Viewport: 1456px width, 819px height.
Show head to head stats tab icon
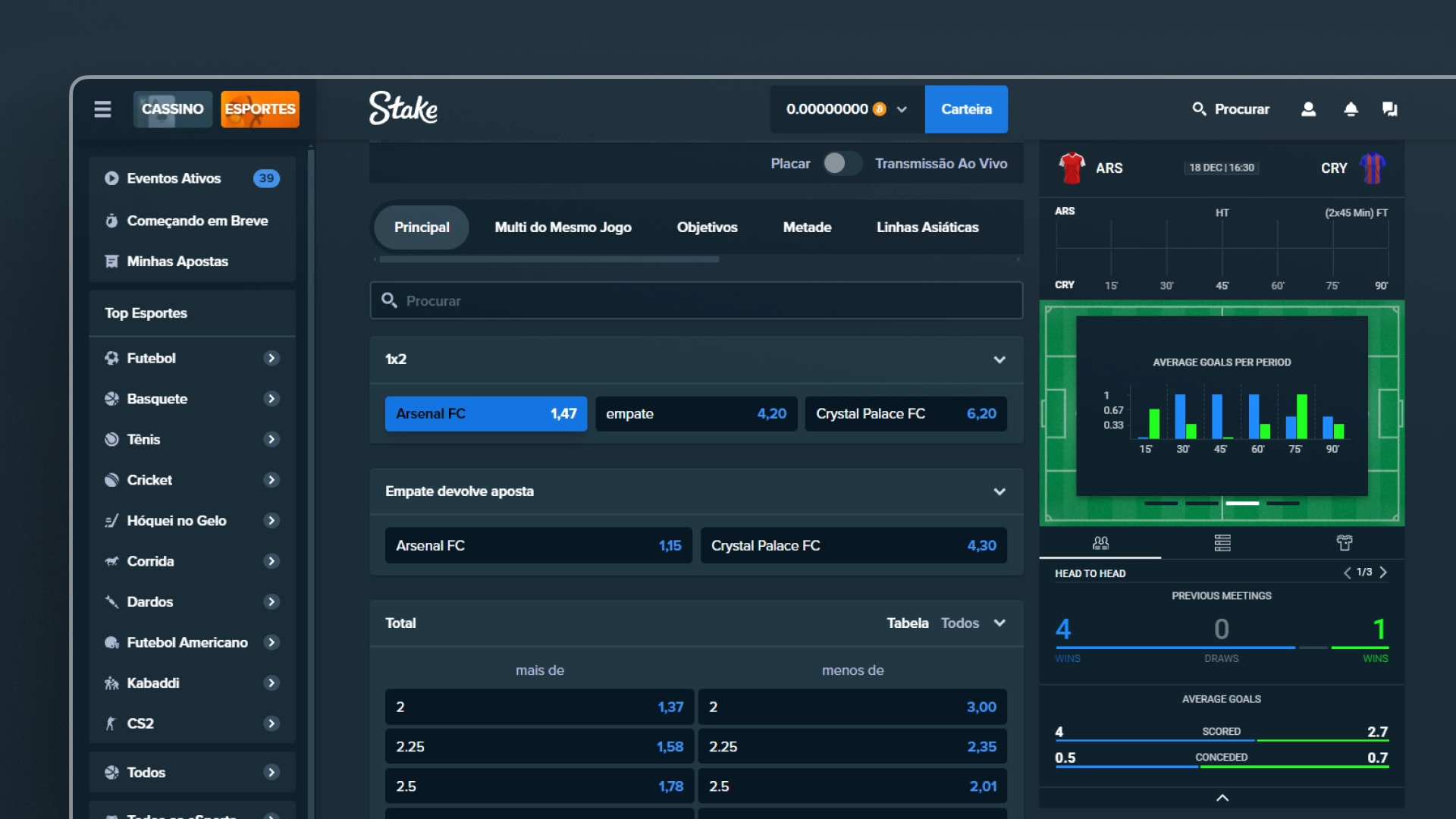tap(1100, 543)
